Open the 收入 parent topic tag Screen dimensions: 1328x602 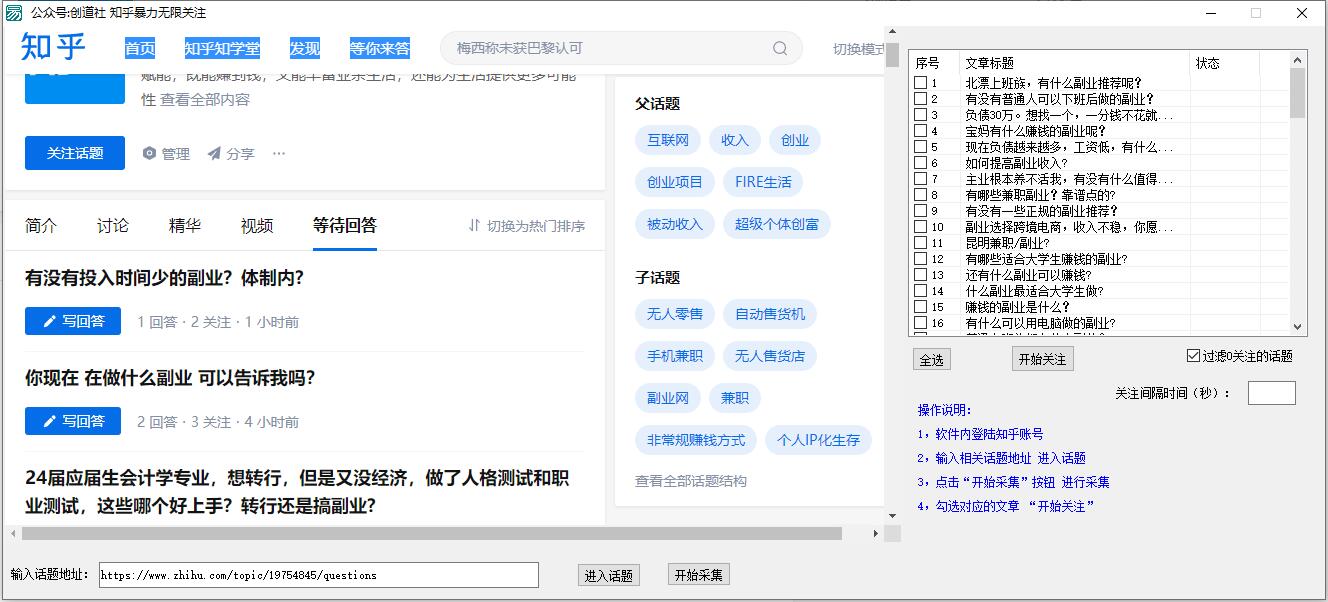(x=735, y=140)
